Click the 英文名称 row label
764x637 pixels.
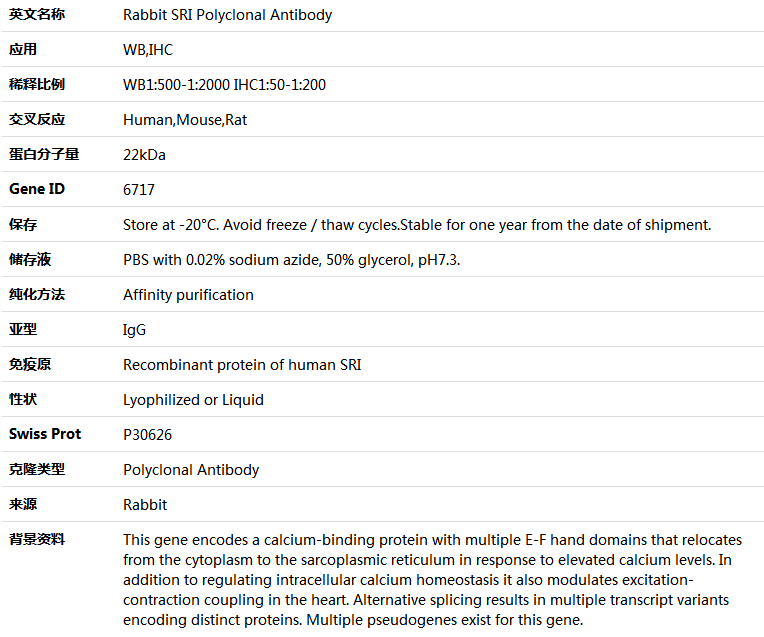tap(37, 15)
